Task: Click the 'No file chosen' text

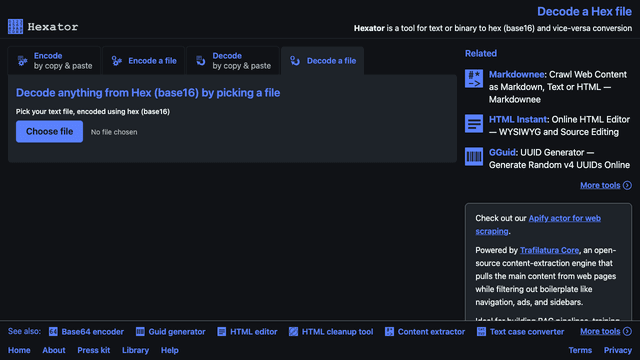Action: click(x=114, y=132)
